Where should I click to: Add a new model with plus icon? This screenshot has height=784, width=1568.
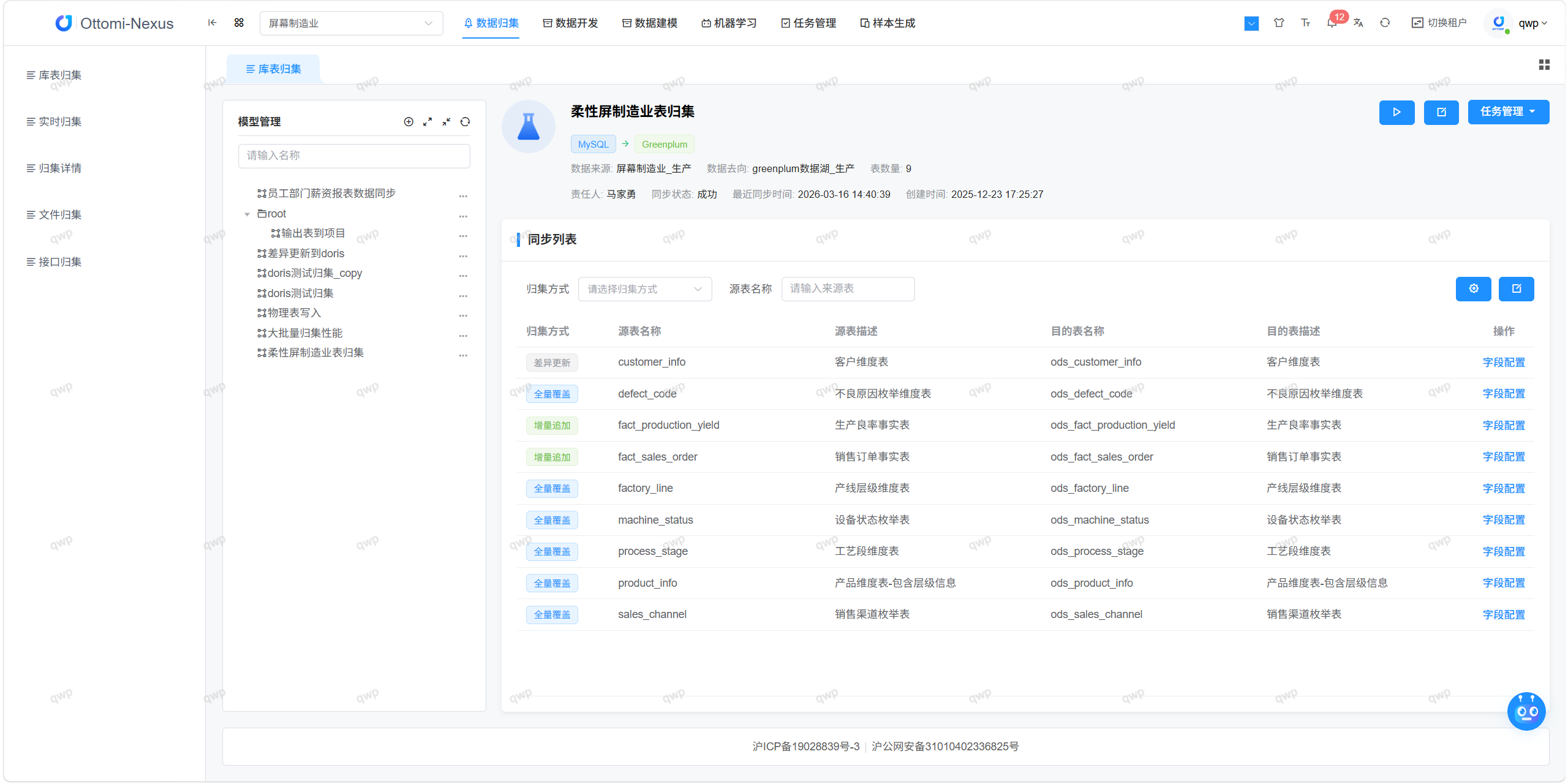point(409,122)
